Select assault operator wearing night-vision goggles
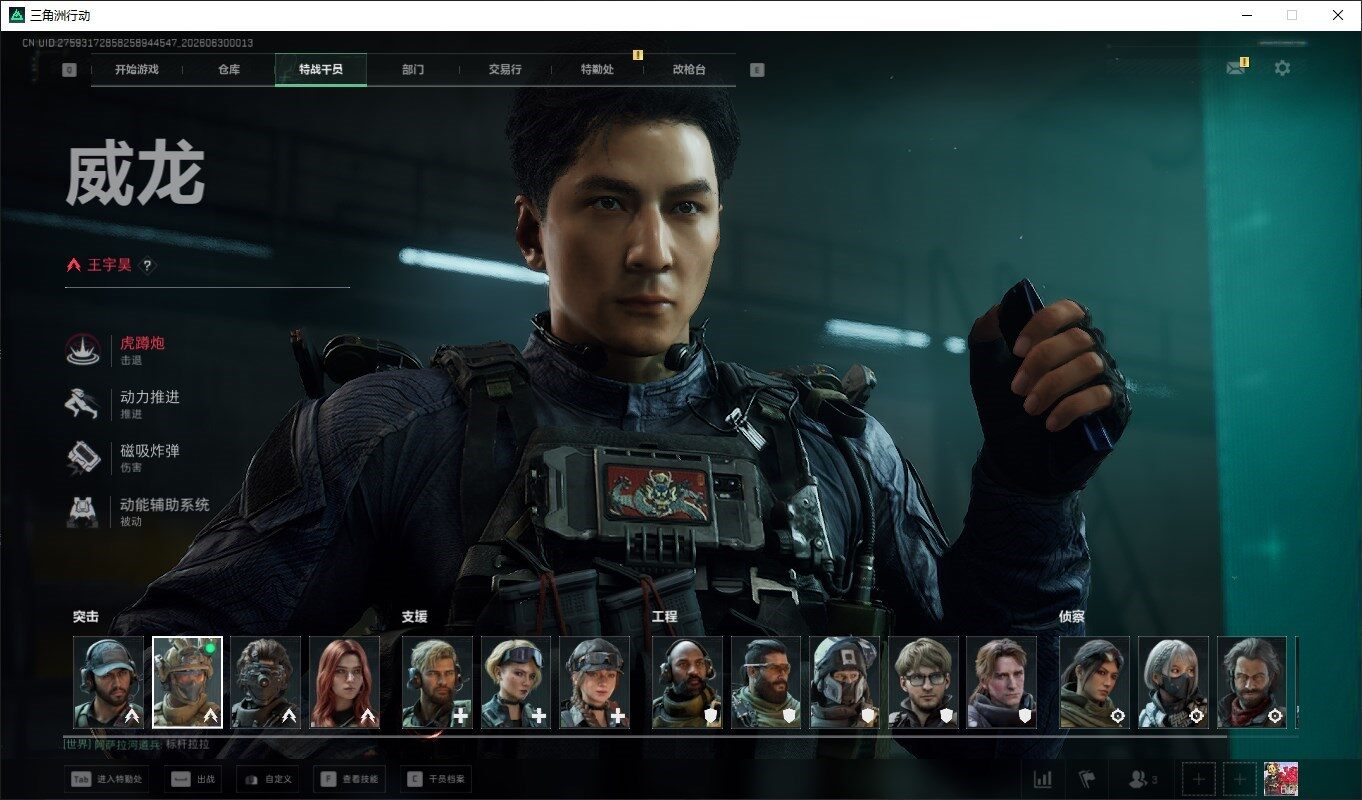The height and width of the screenshot is (800, 1362). coord(266,682)
